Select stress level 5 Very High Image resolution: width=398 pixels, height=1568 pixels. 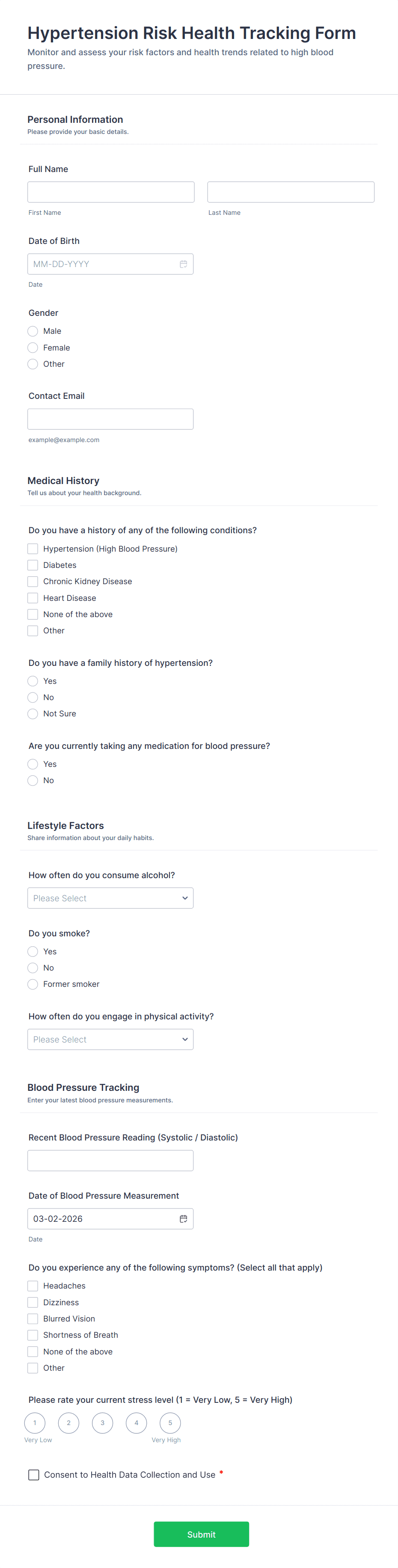tap(170, 1422)
